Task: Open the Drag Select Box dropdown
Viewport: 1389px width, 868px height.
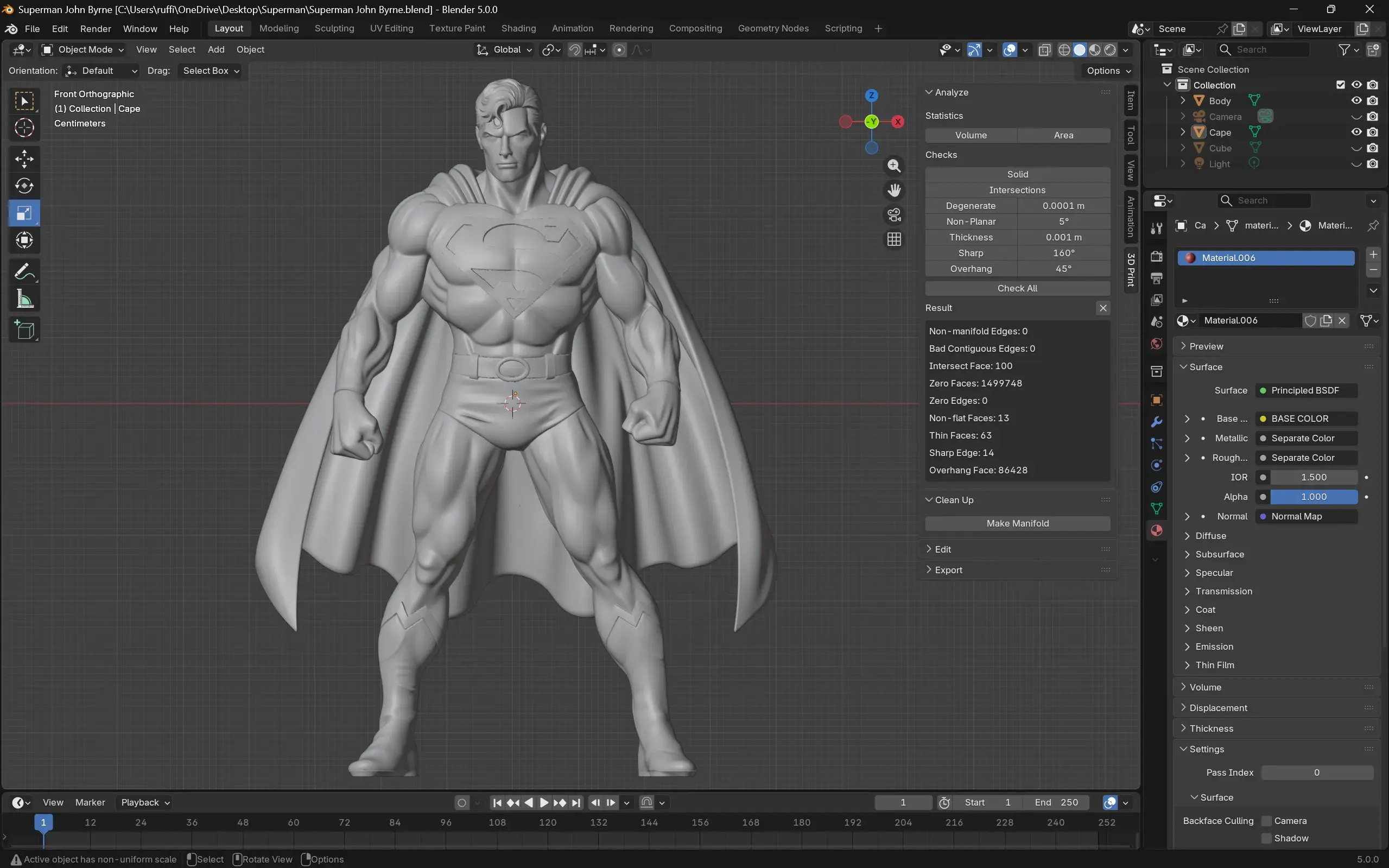Action: 210,71
